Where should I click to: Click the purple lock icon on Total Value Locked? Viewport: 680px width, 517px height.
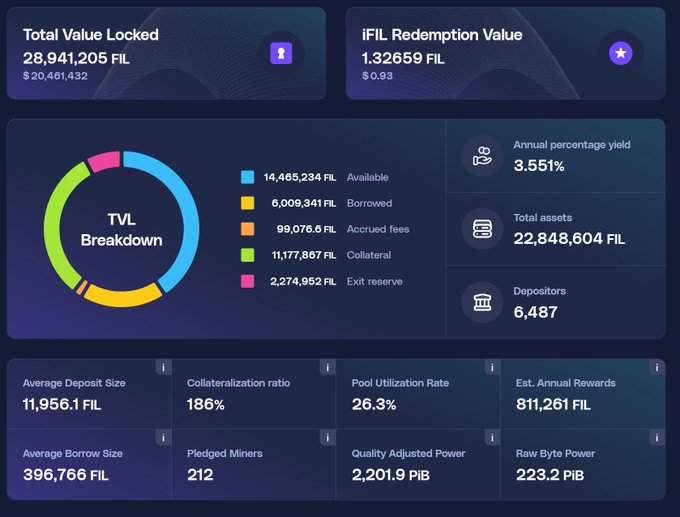[281, 53]
